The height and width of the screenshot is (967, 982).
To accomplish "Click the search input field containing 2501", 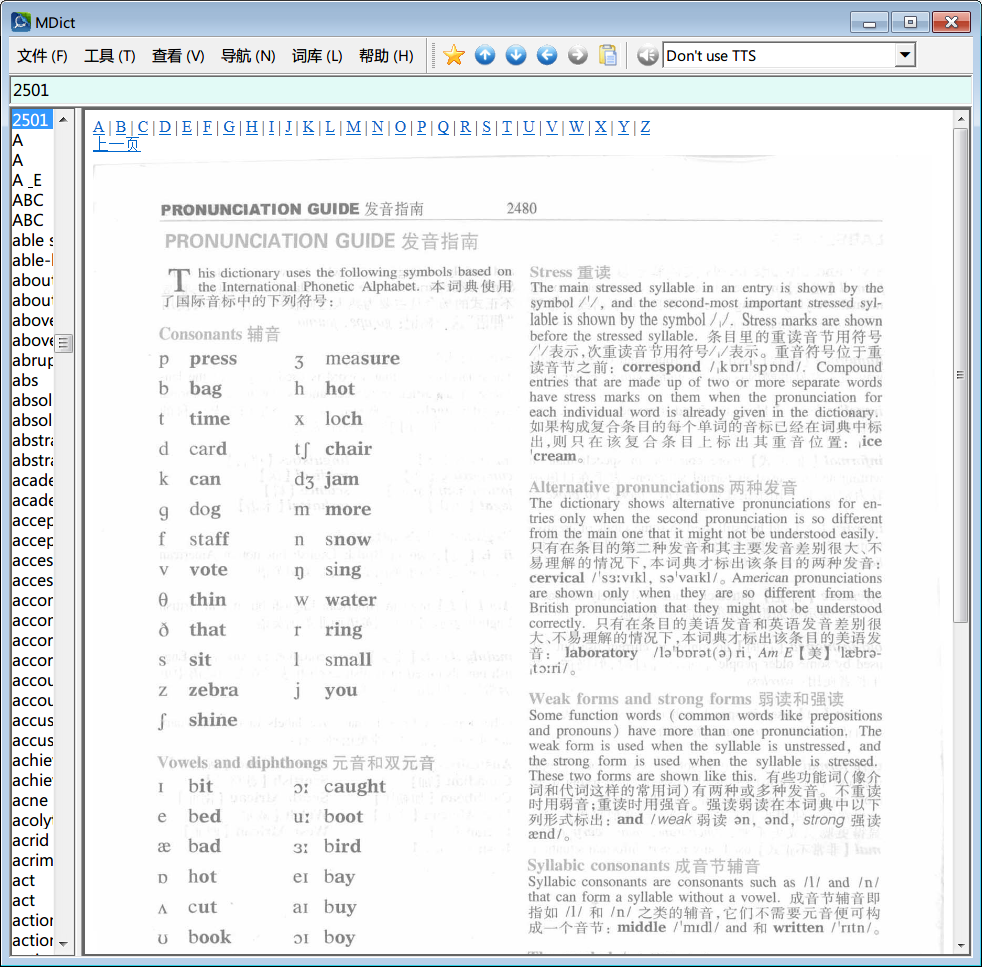I will [x=490, y=90].
